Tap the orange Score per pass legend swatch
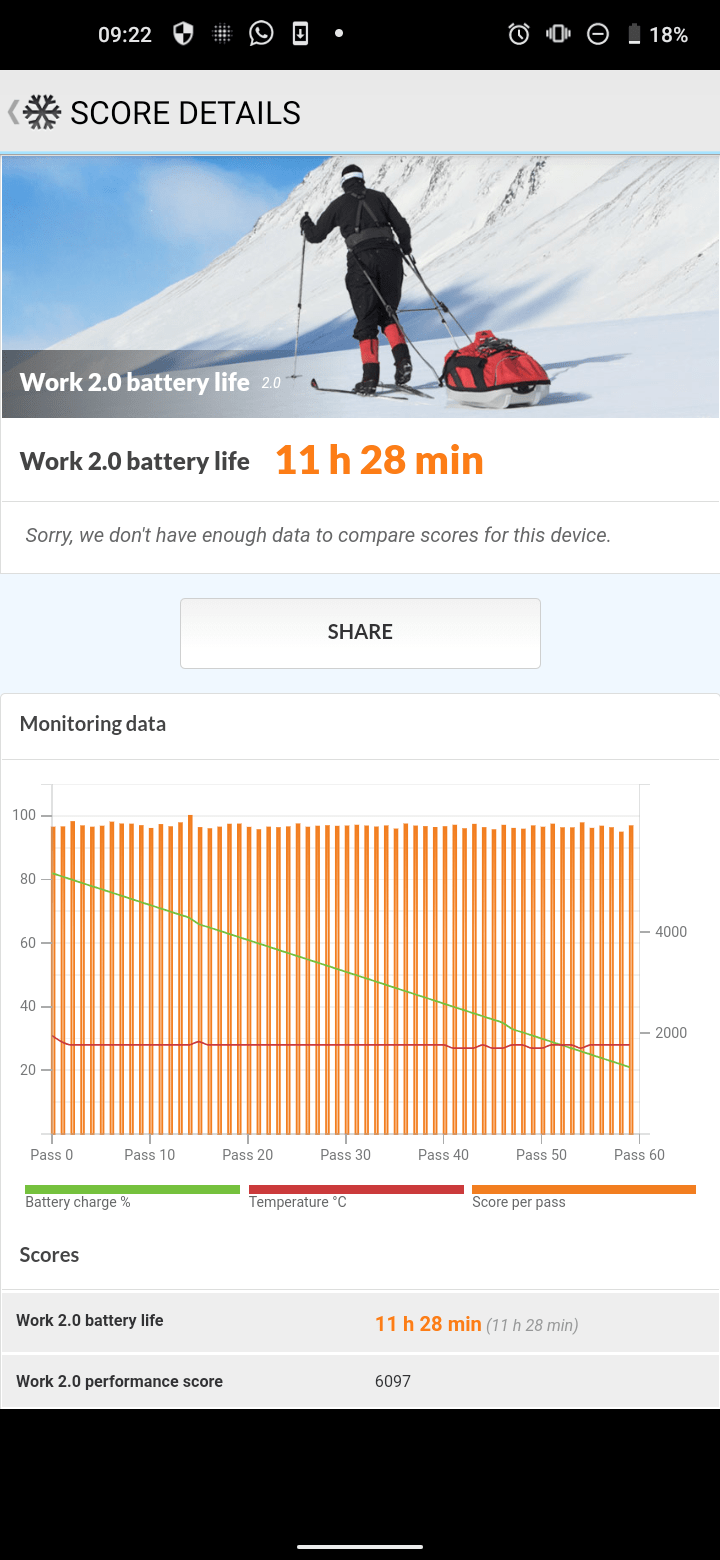This screenshot has height=1560, width=720. tap(583, 1190)
